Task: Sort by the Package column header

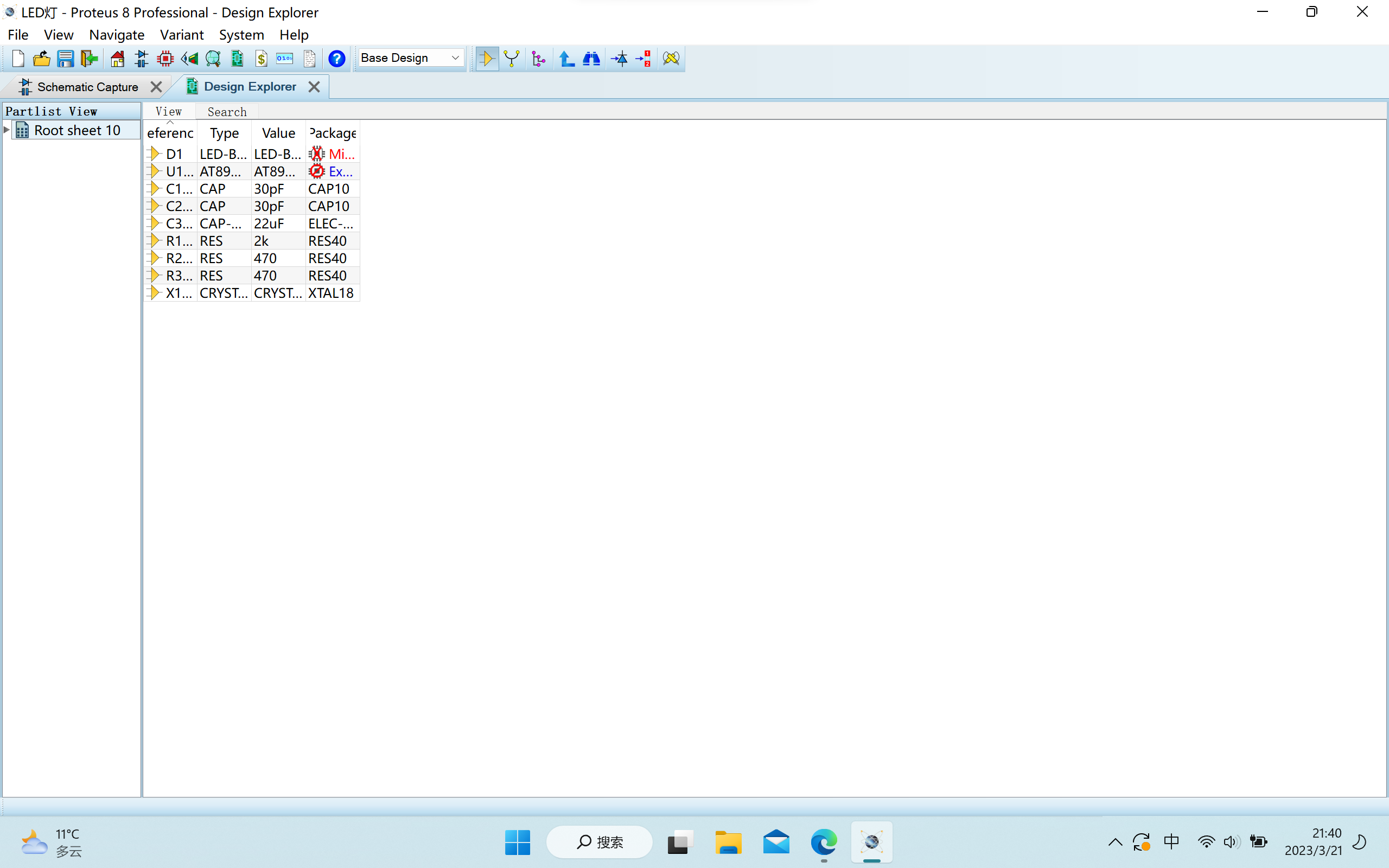Action: point(333,133)
